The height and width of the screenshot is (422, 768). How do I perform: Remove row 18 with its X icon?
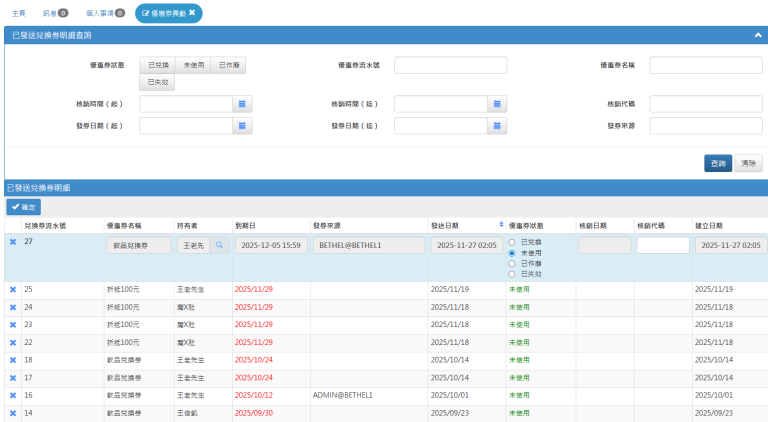pos(13,359)
